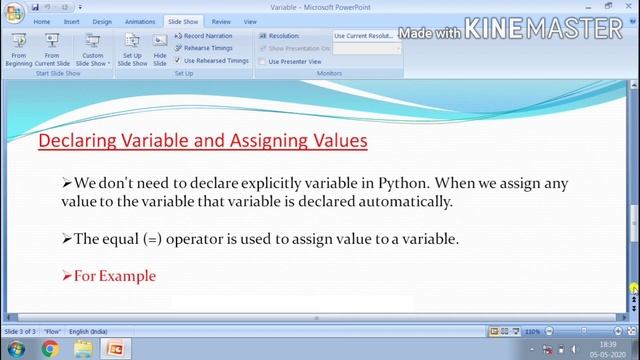This screenshot has height=360, width=640.
Task: Click the Resolution monitor icon
Action: [263, 36]
